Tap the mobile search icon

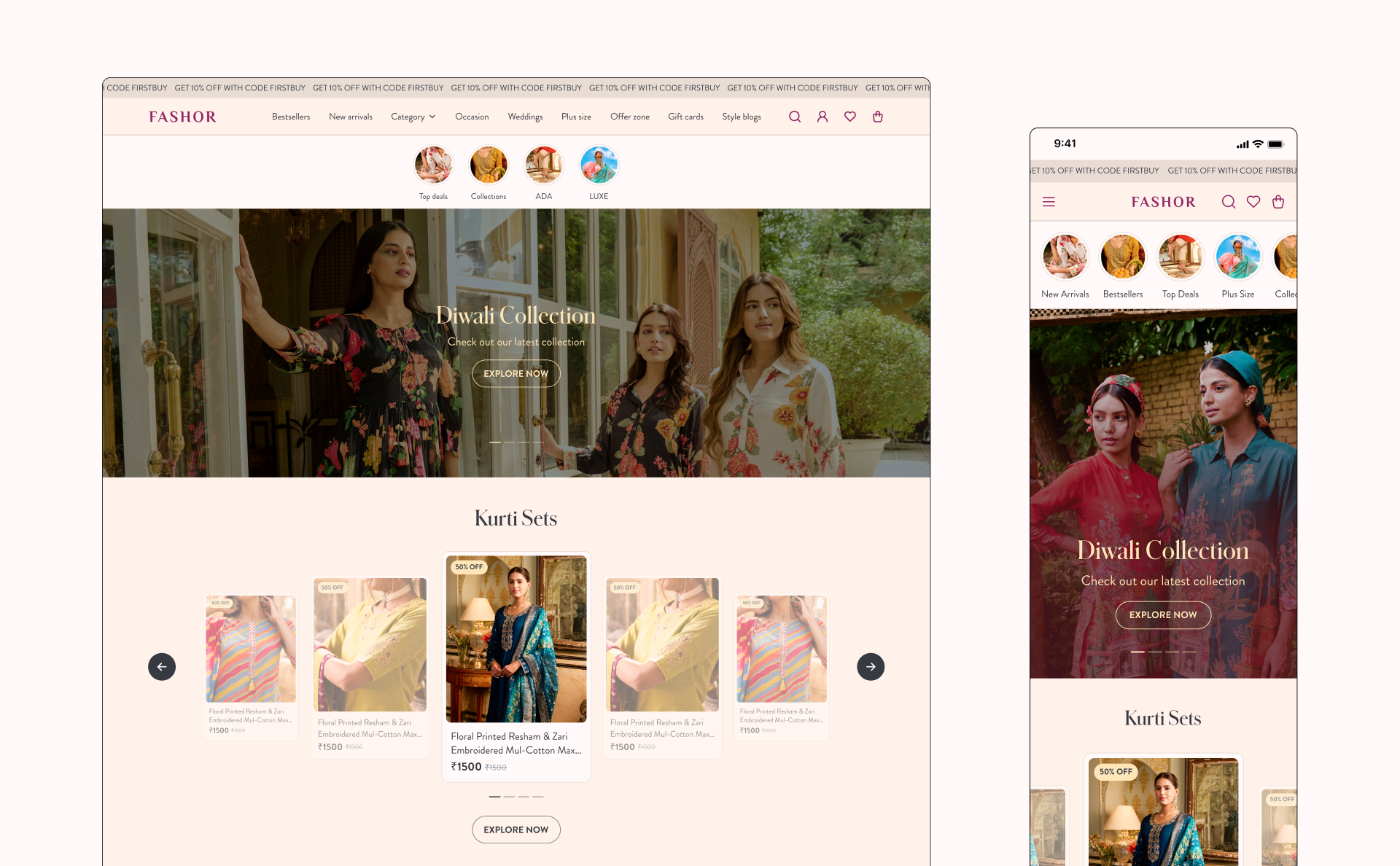[1229, 202]
